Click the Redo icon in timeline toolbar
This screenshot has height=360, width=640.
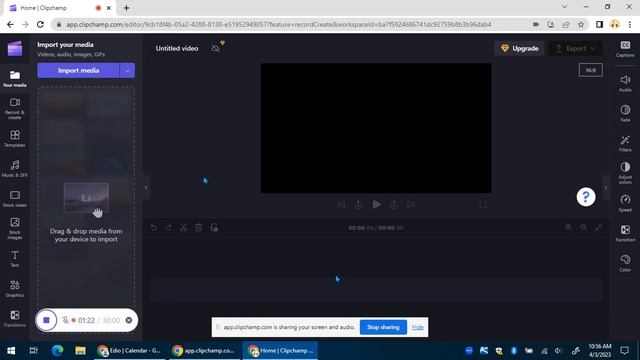[x=169, y=228]
